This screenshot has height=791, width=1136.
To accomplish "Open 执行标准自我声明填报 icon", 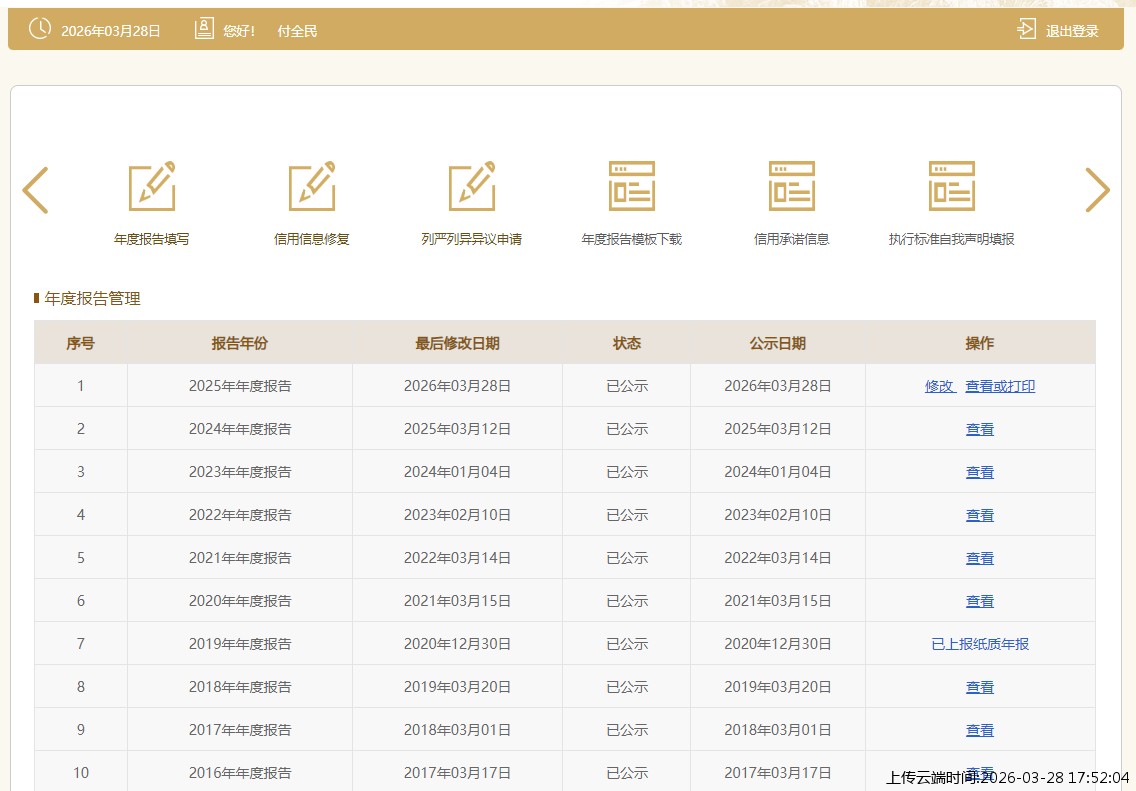I will click(x=952, y=186).
